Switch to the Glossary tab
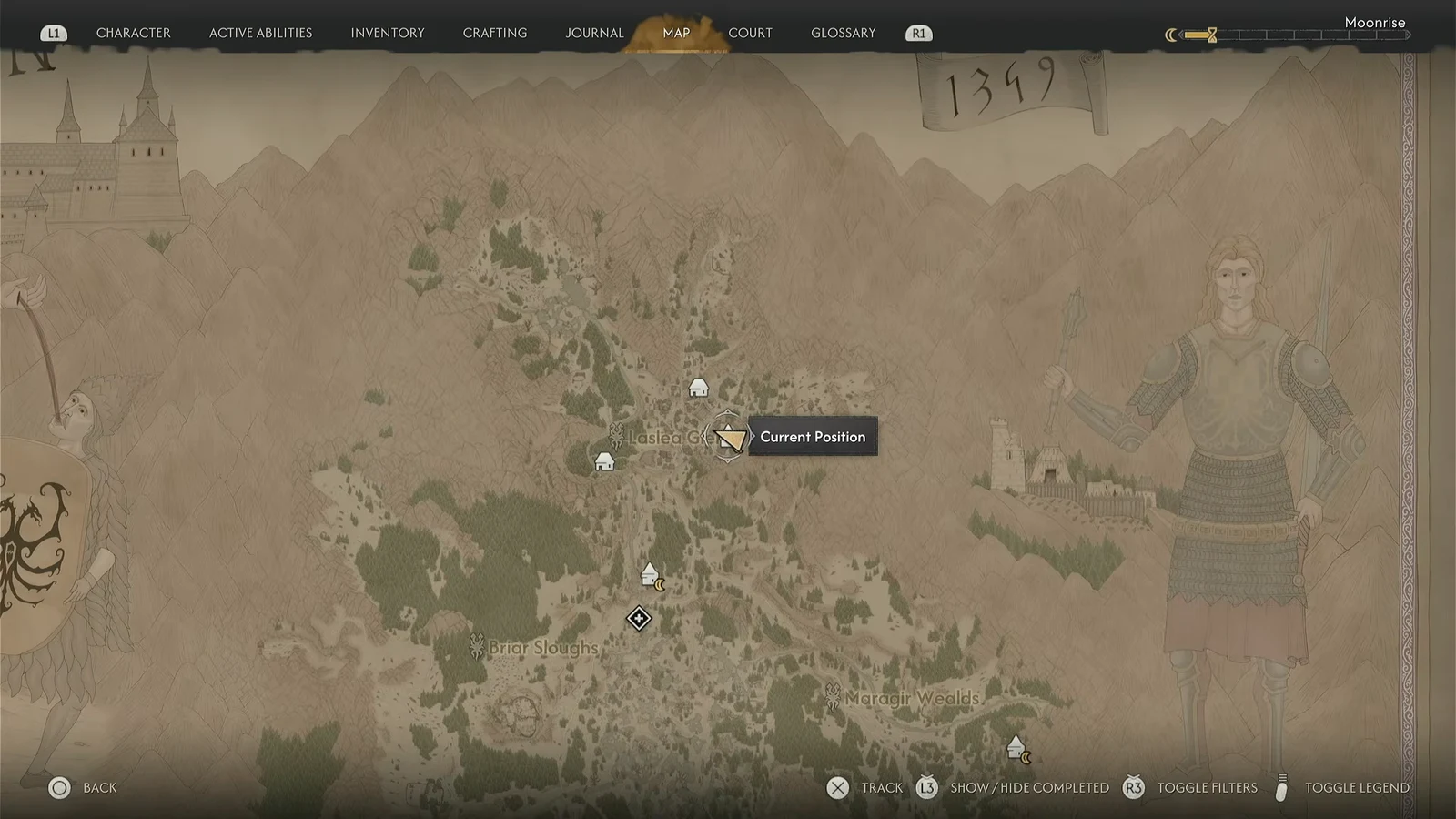Screen dimensions: 1456x819 844,33
